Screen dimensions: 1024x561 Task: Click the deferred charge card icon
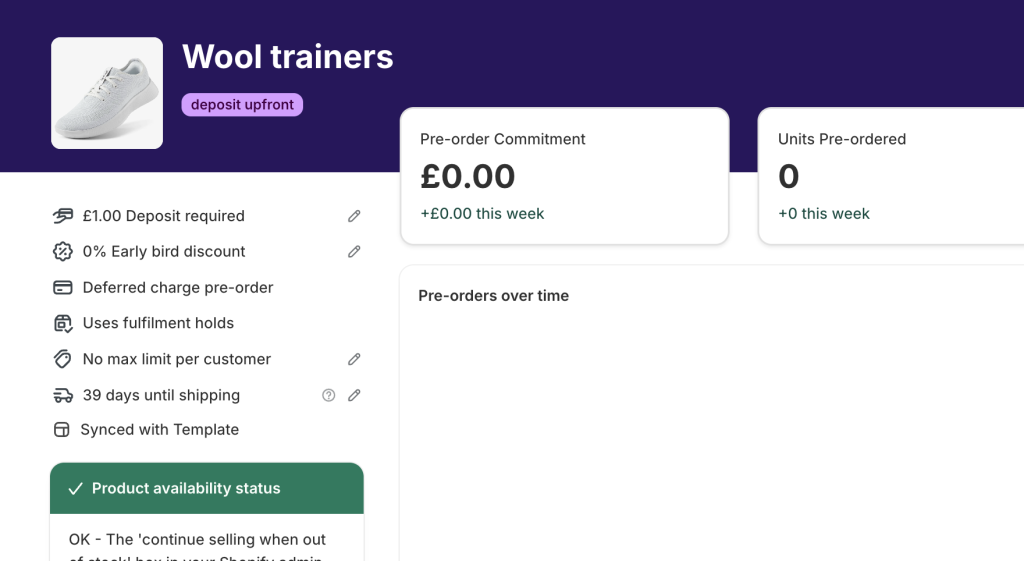63,287
